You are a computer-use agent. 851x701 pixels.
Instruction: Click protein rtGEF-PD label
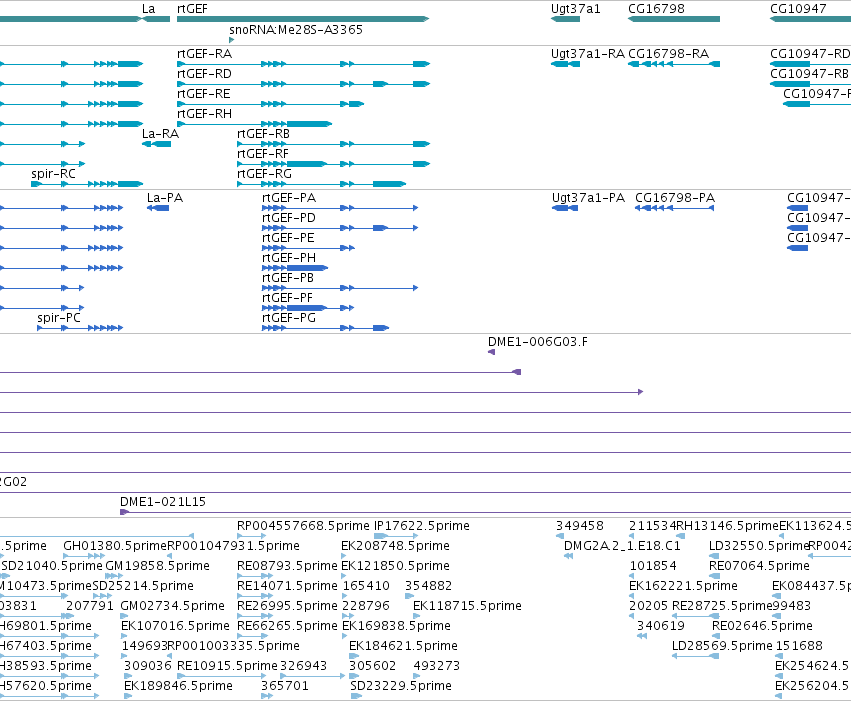289,218
